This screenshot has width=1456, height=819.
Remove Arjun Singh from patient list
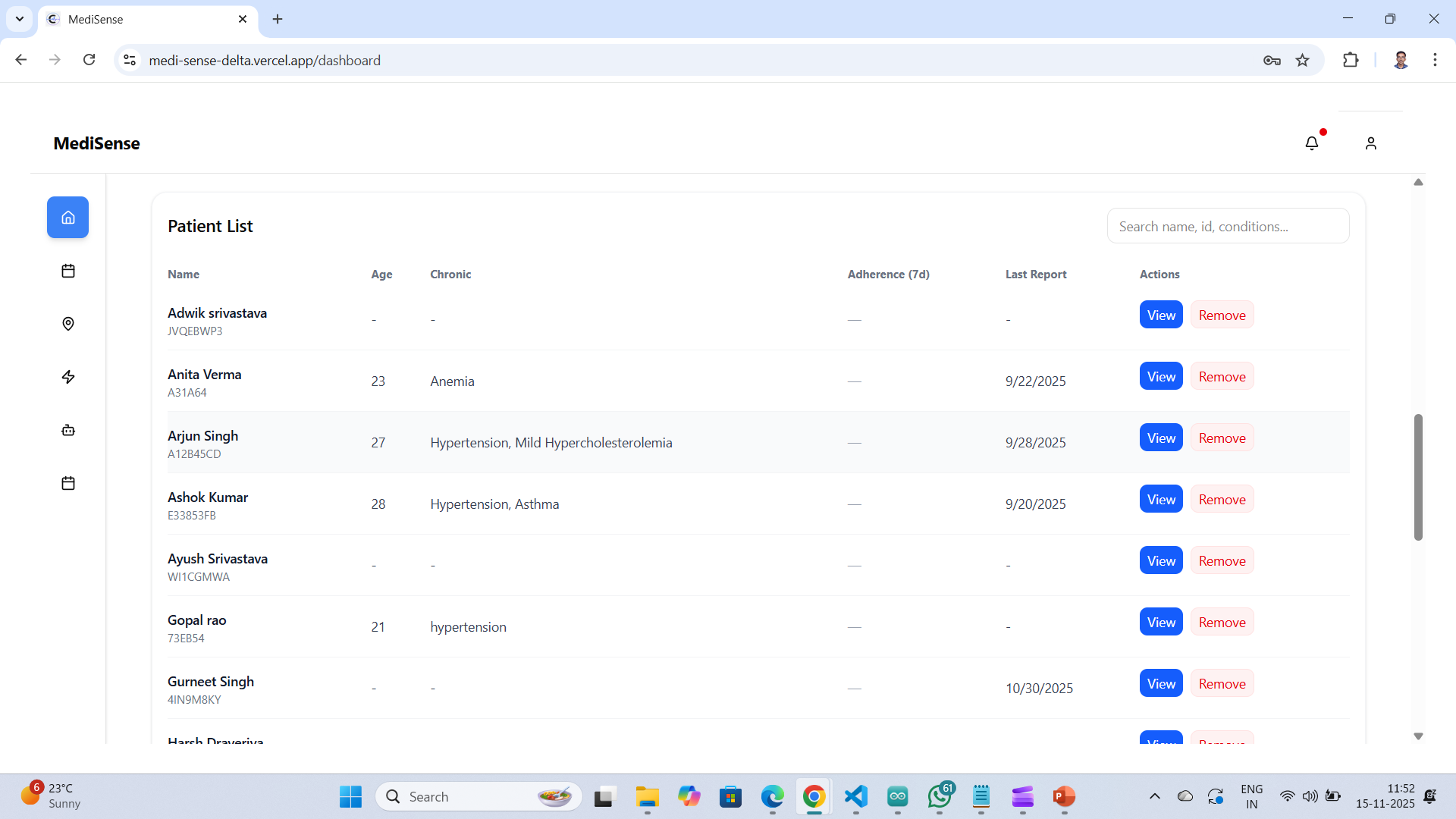[1222, 438]
